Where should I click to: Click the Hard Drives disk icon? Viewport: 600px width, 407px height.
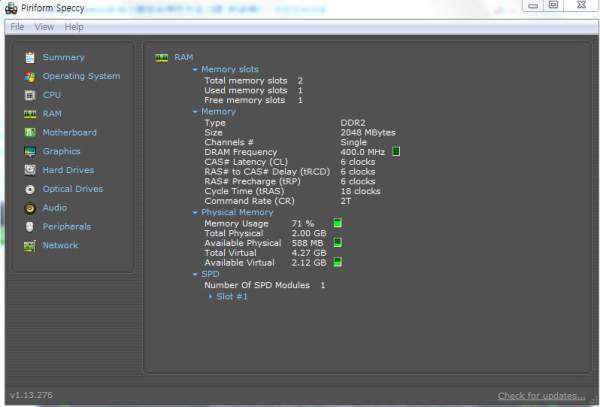[30, 170]
